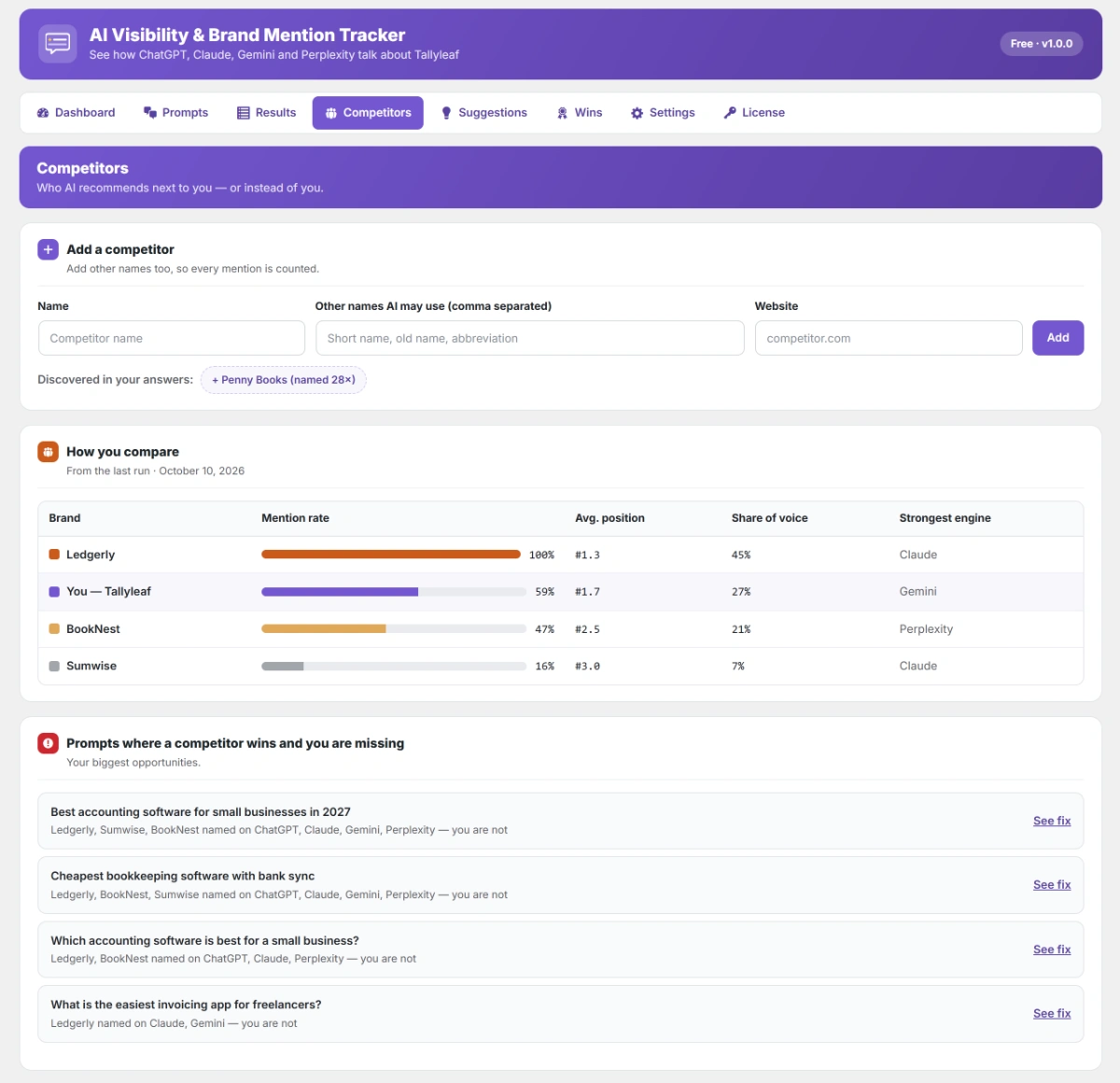Add discovered competitor Penny Books chip
This screenshot has height=1083, width=1120.
284,380
